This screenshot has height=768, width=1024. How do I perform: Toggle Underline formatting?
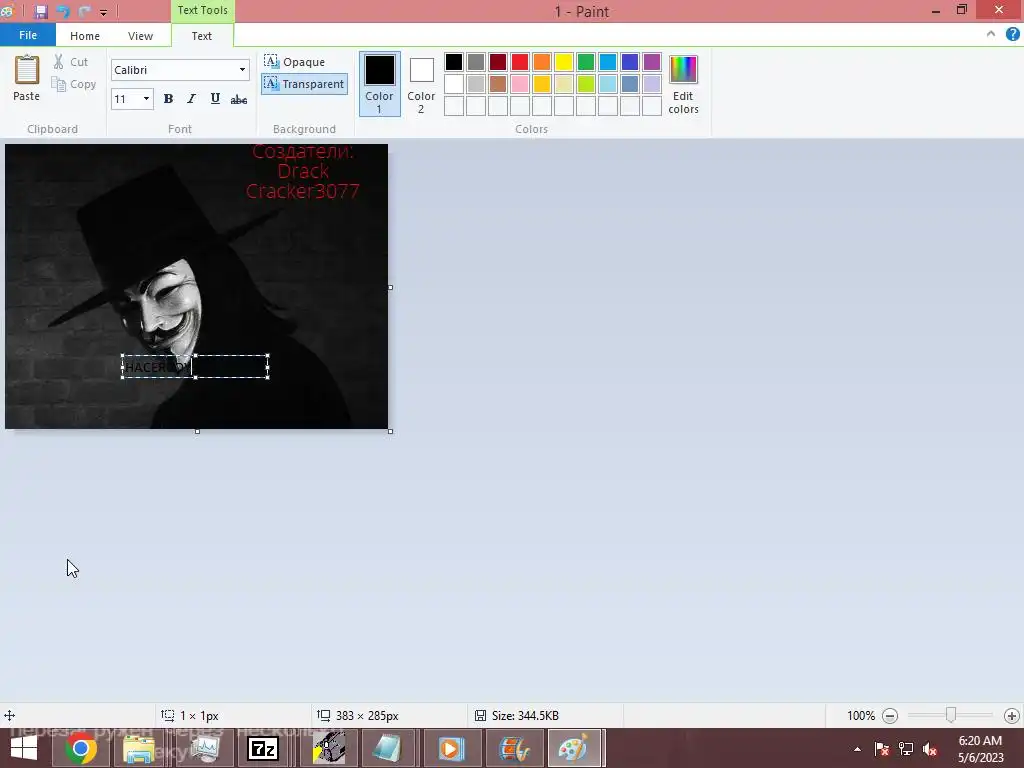pyautogui.click(x=215, y=99)
